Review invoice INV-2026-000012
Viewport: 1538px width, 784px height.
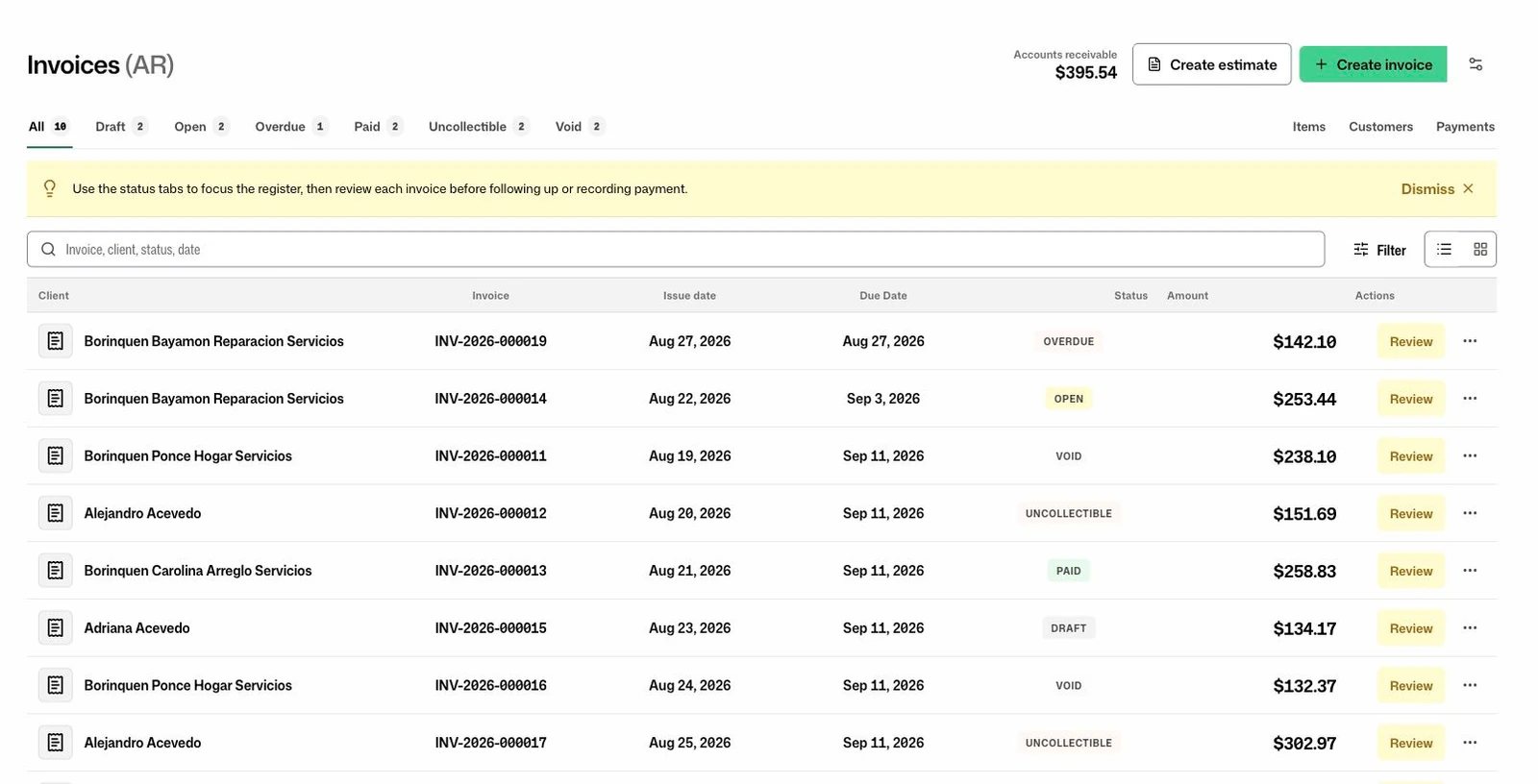[1410, 513]
